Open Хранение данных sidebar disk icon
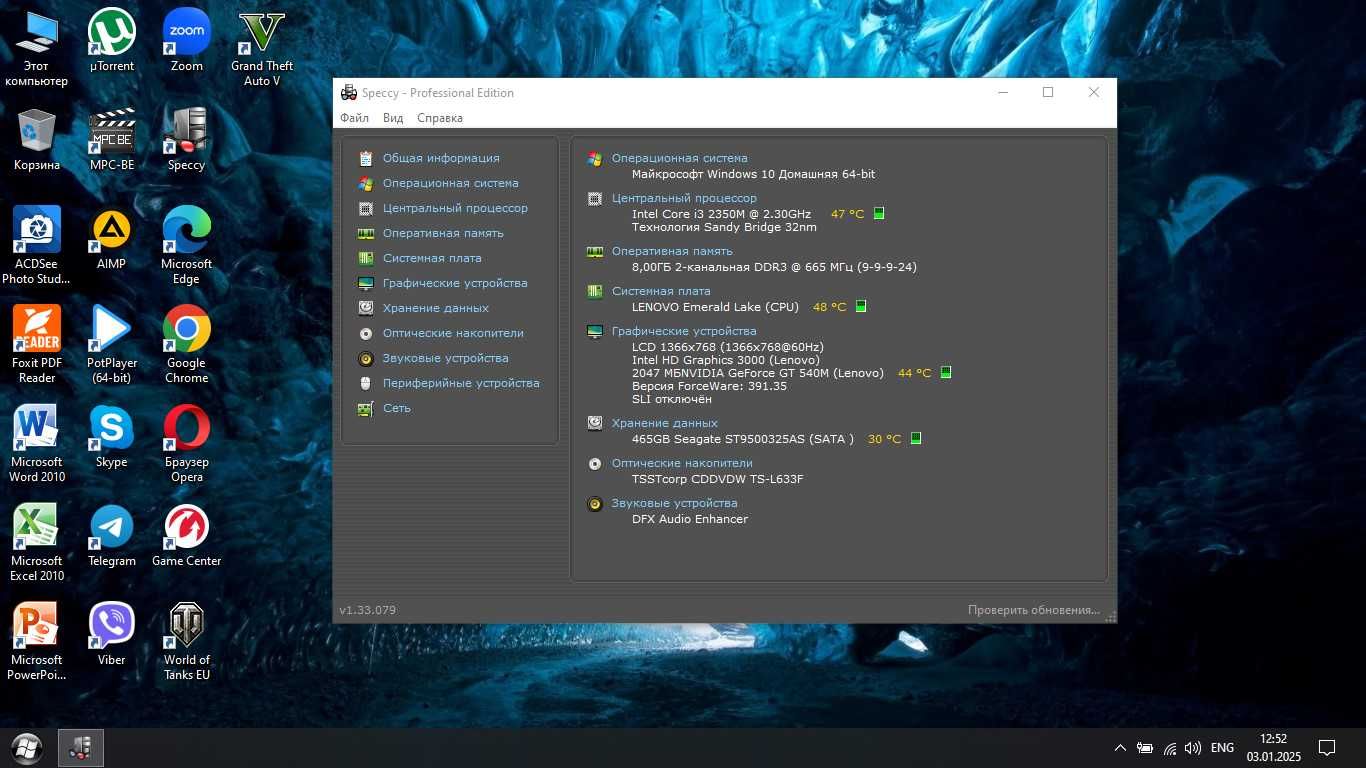 (366, 308)
